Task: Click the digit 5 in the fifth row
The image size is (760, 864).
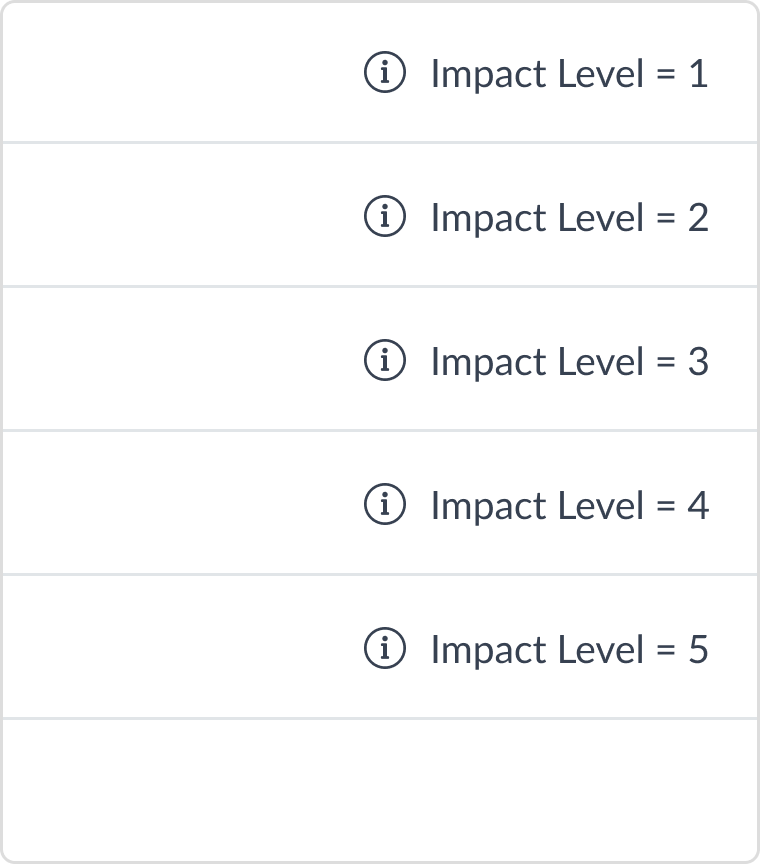Action: tap(698, 650)
